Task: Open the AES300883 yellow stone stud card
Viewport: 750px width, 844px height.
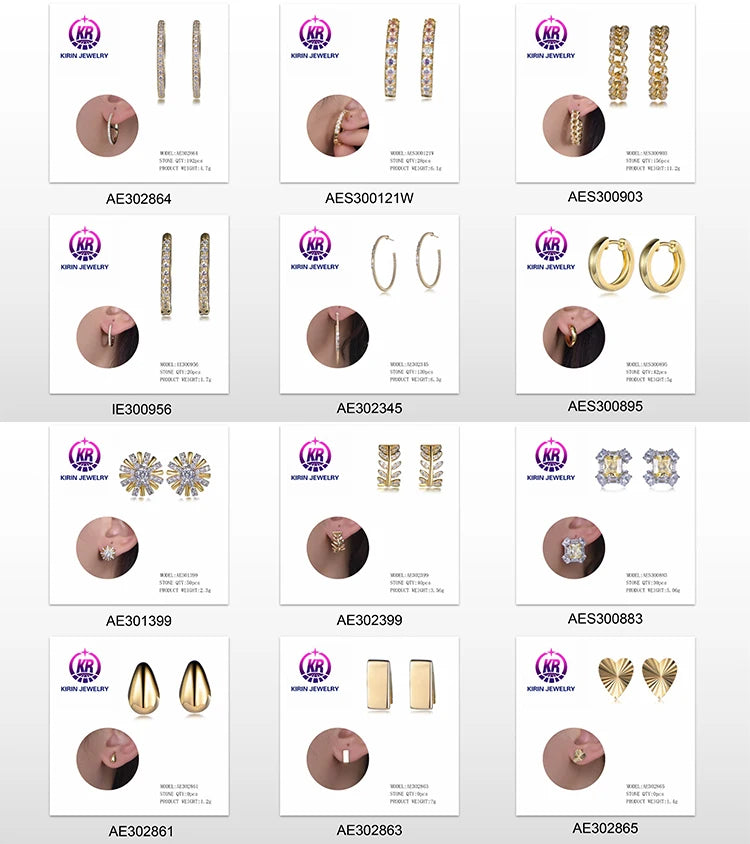Action: 605,516
